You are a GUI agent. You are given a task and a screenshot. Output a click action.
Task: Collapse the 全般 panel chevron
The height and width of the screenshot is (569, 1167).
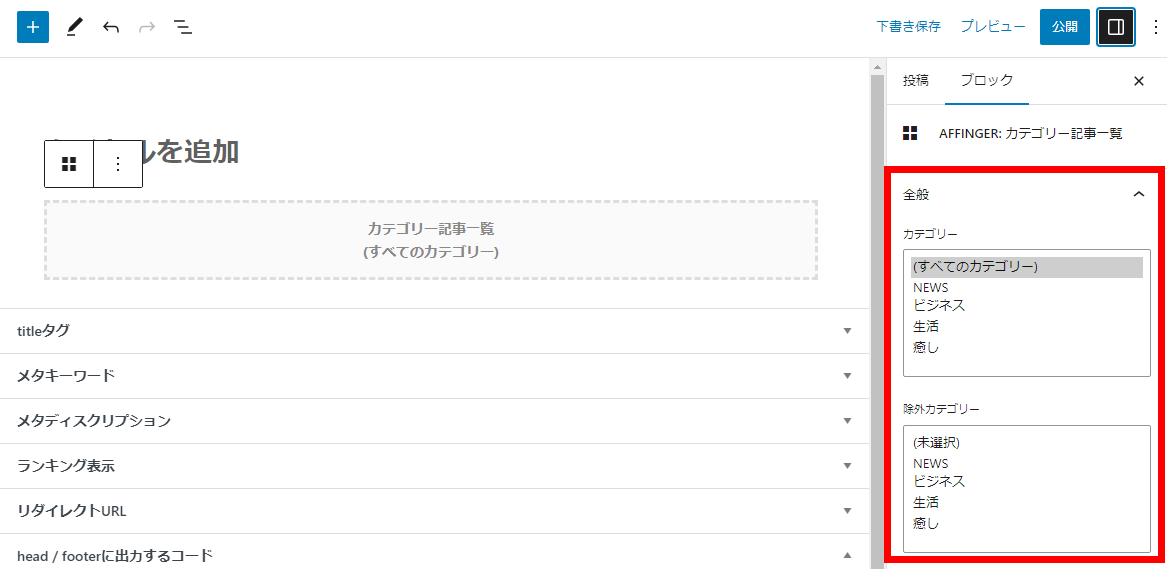[1138, 194]
